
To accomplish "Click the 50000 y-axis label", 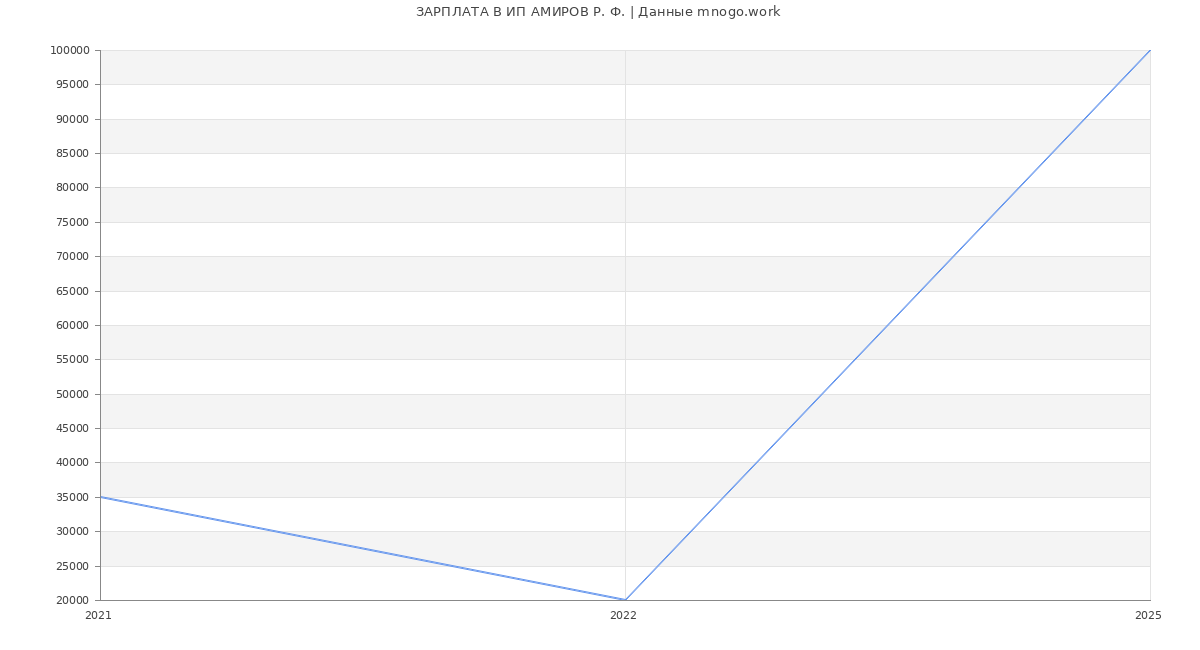I will pyautogui.click(x=72, y=394).
